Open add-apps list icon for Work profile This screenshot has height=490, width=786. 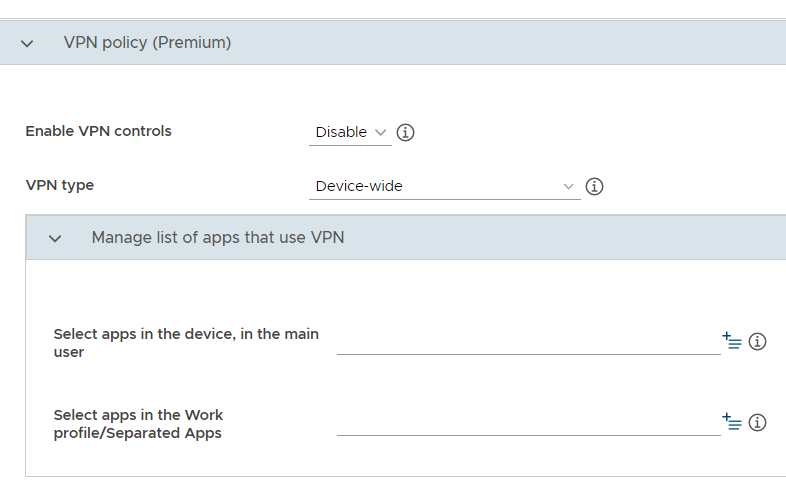(732, 422)
